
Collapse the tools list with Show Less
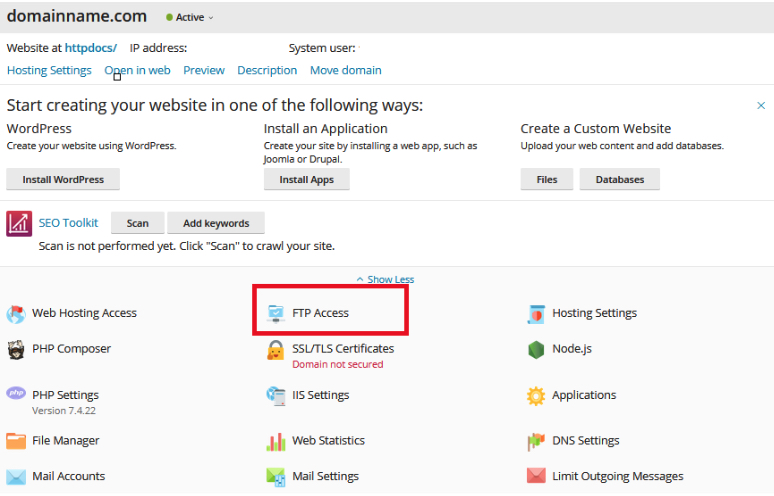pos(386,280)
